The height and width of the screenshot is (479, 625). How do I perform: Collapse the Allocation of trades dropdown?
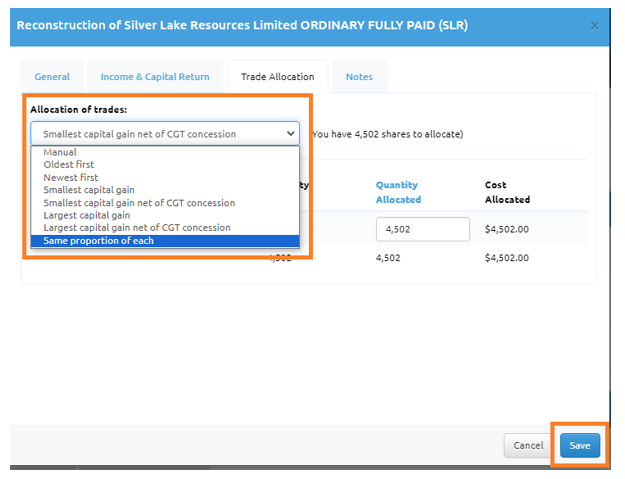click(165, 133)
